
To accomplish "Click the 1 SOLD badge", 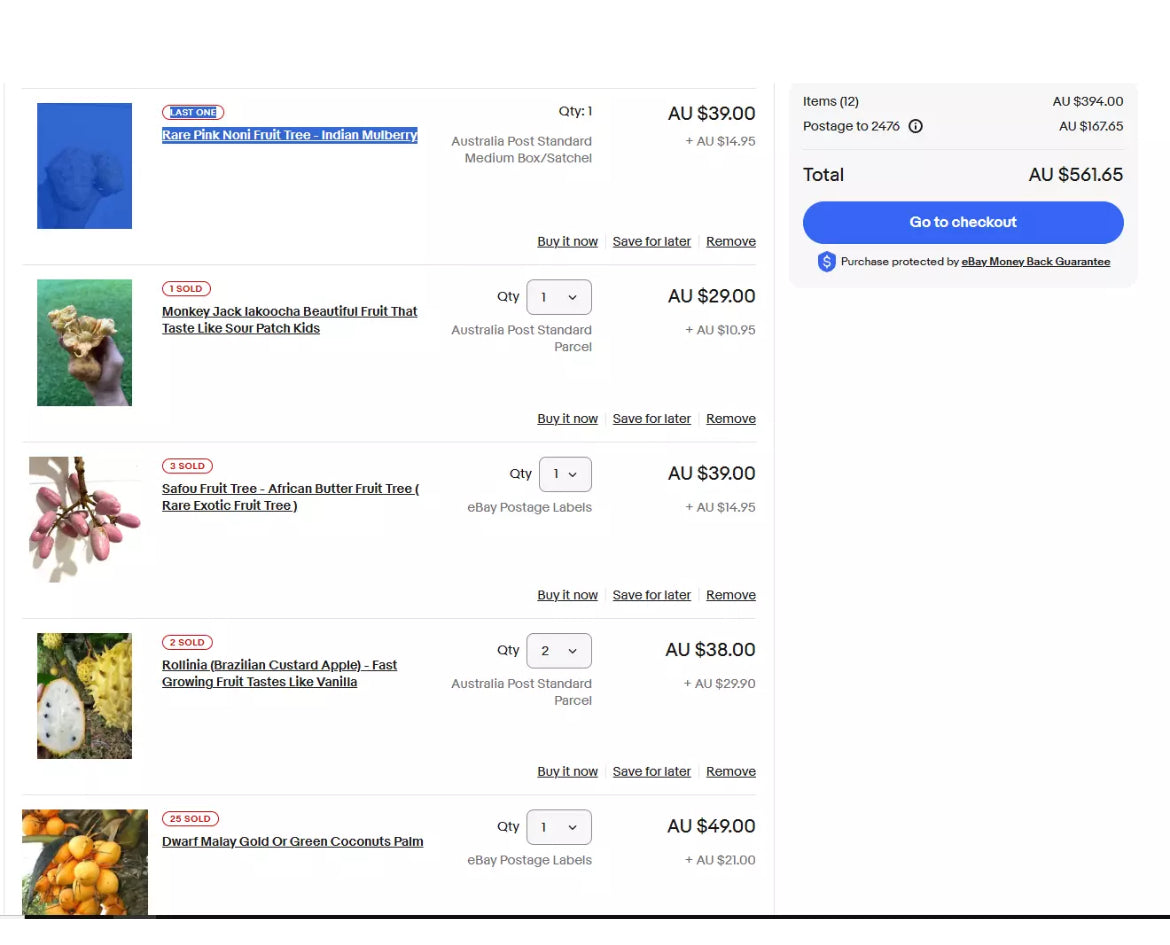I will tap(186, 289).
